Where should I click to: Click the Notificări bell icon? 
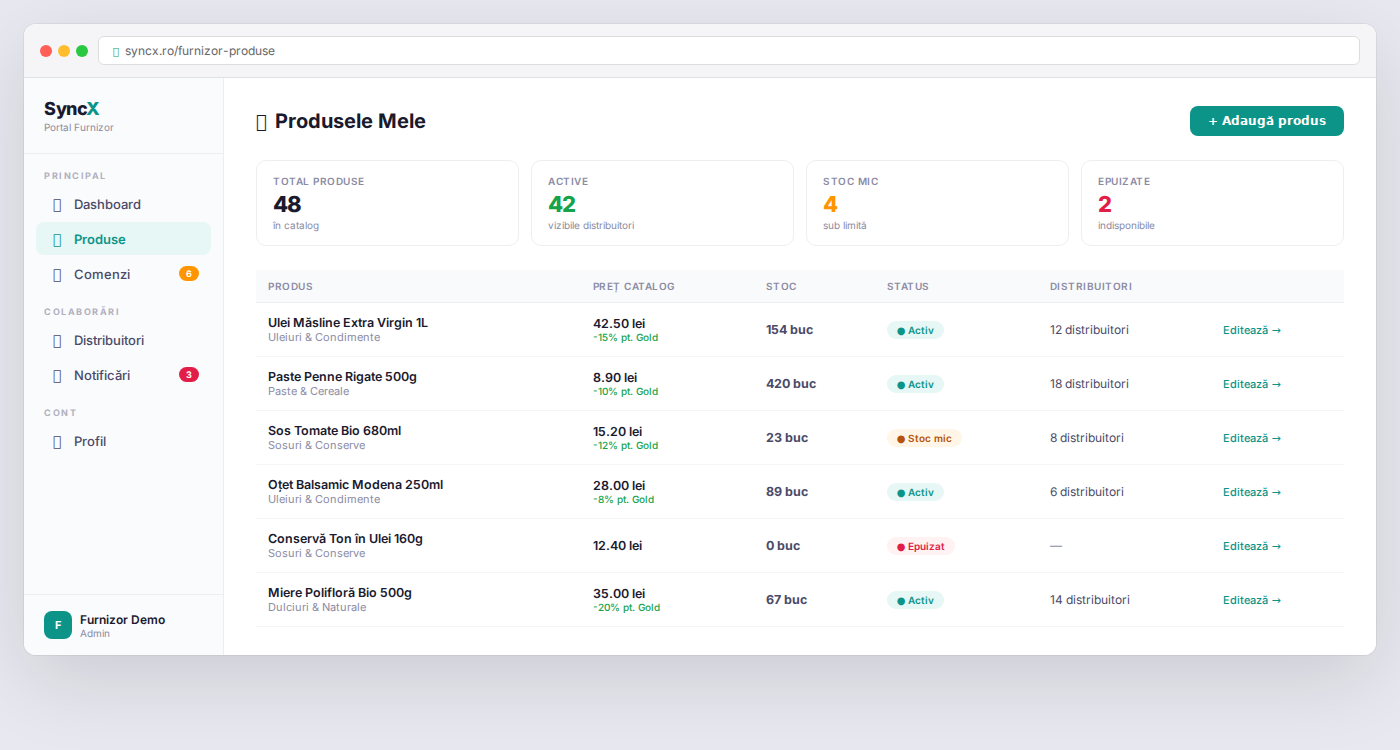click(x=57, y=376)
